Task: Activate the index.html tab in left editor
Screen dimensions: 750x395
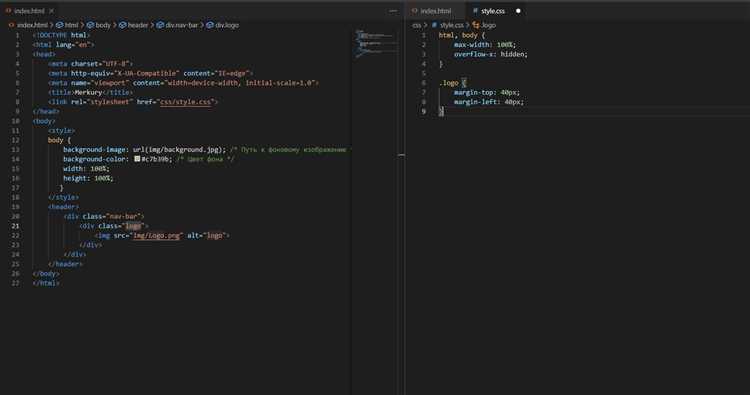Action: 29,11
